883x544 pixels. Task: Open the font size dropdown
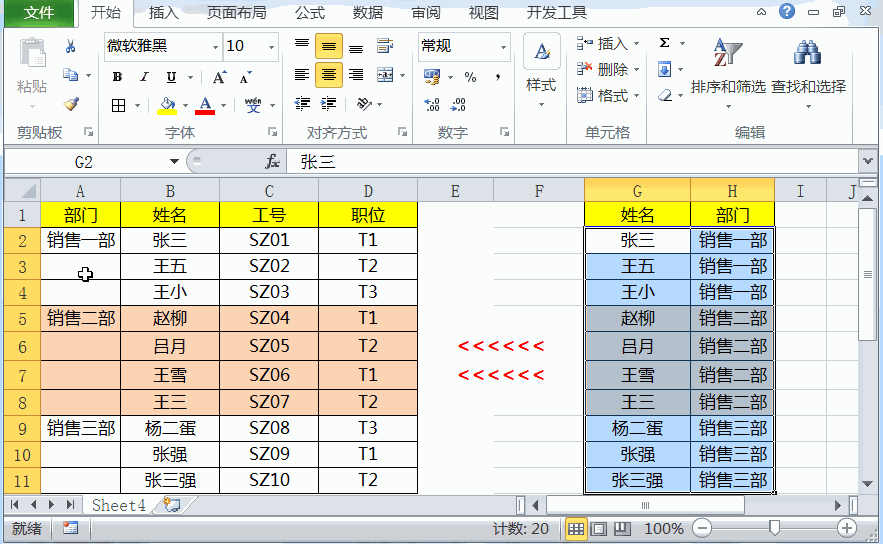[x=271, y=47]
